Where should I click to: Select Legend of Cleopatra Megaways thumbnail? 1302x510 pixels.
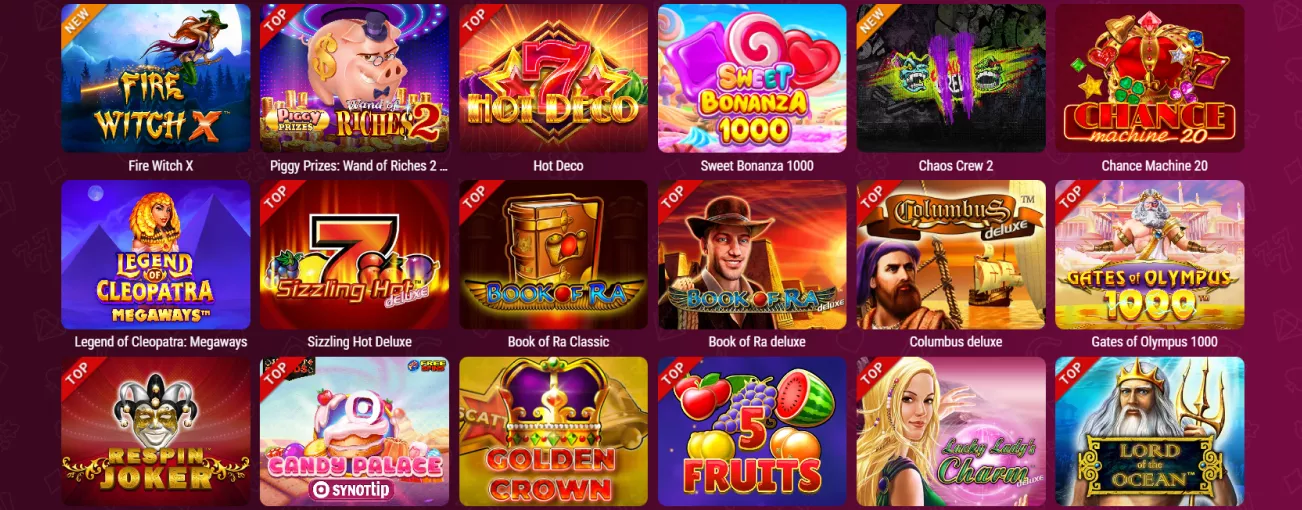pyautogui.click(x=155, y=255)
